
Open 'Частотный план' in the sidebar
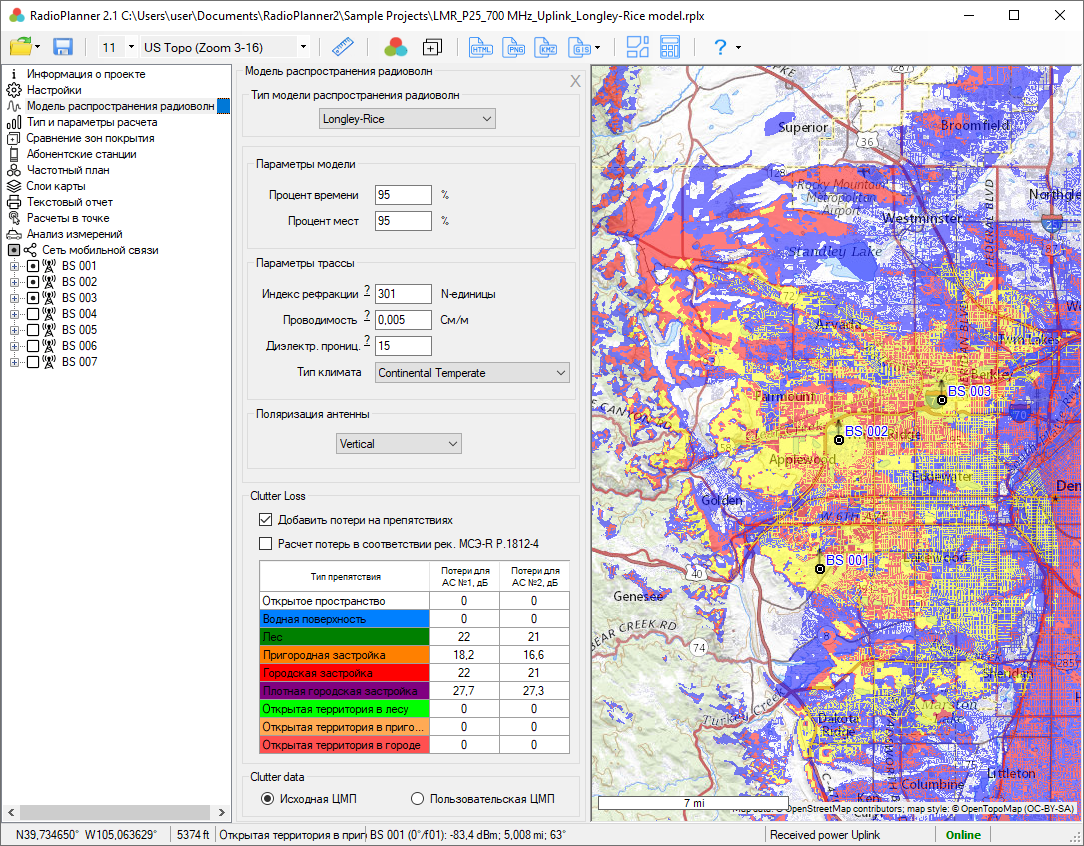(68, 170)
